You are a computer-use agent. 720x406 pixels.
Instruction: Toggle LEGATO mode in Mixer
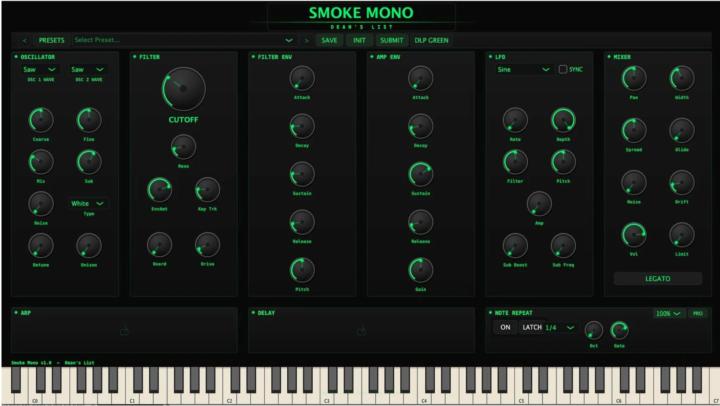point(658,279)
